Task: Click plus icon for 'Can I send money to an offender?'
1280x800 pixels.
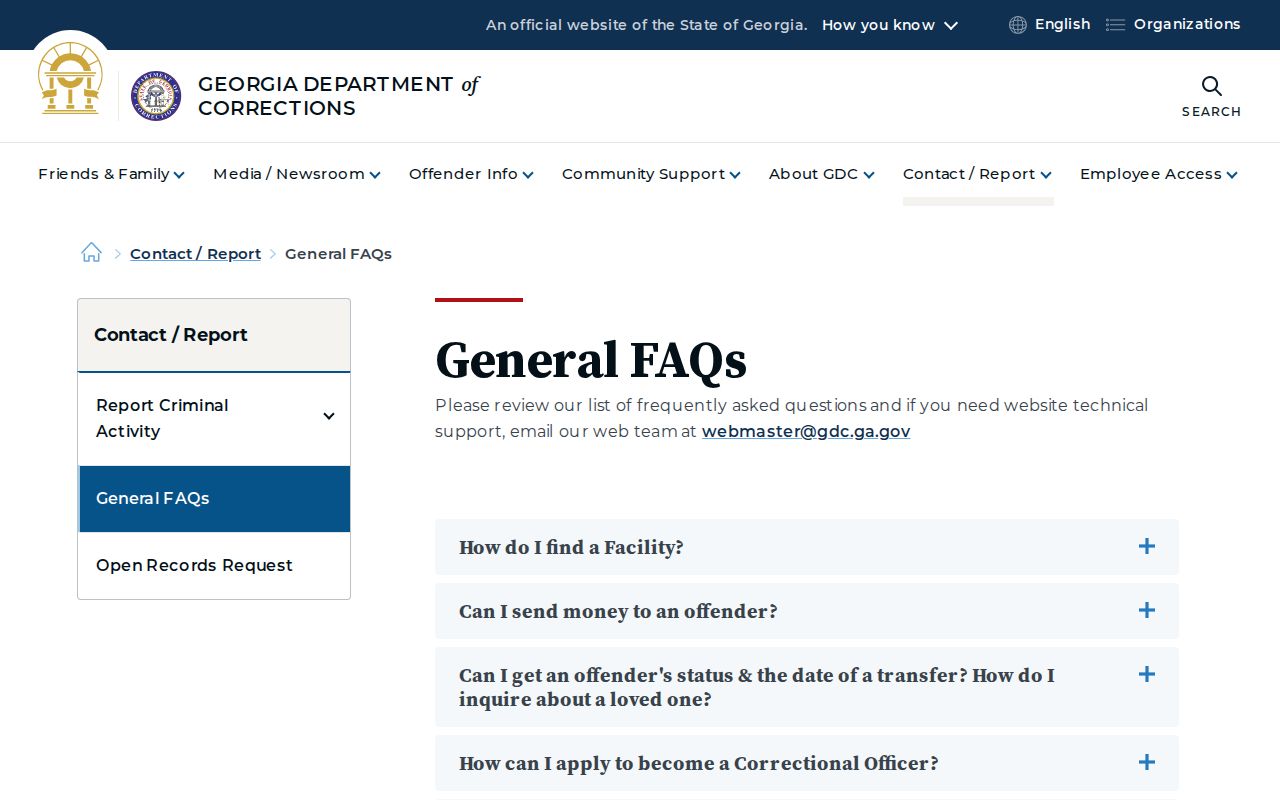Action: 1147,610
